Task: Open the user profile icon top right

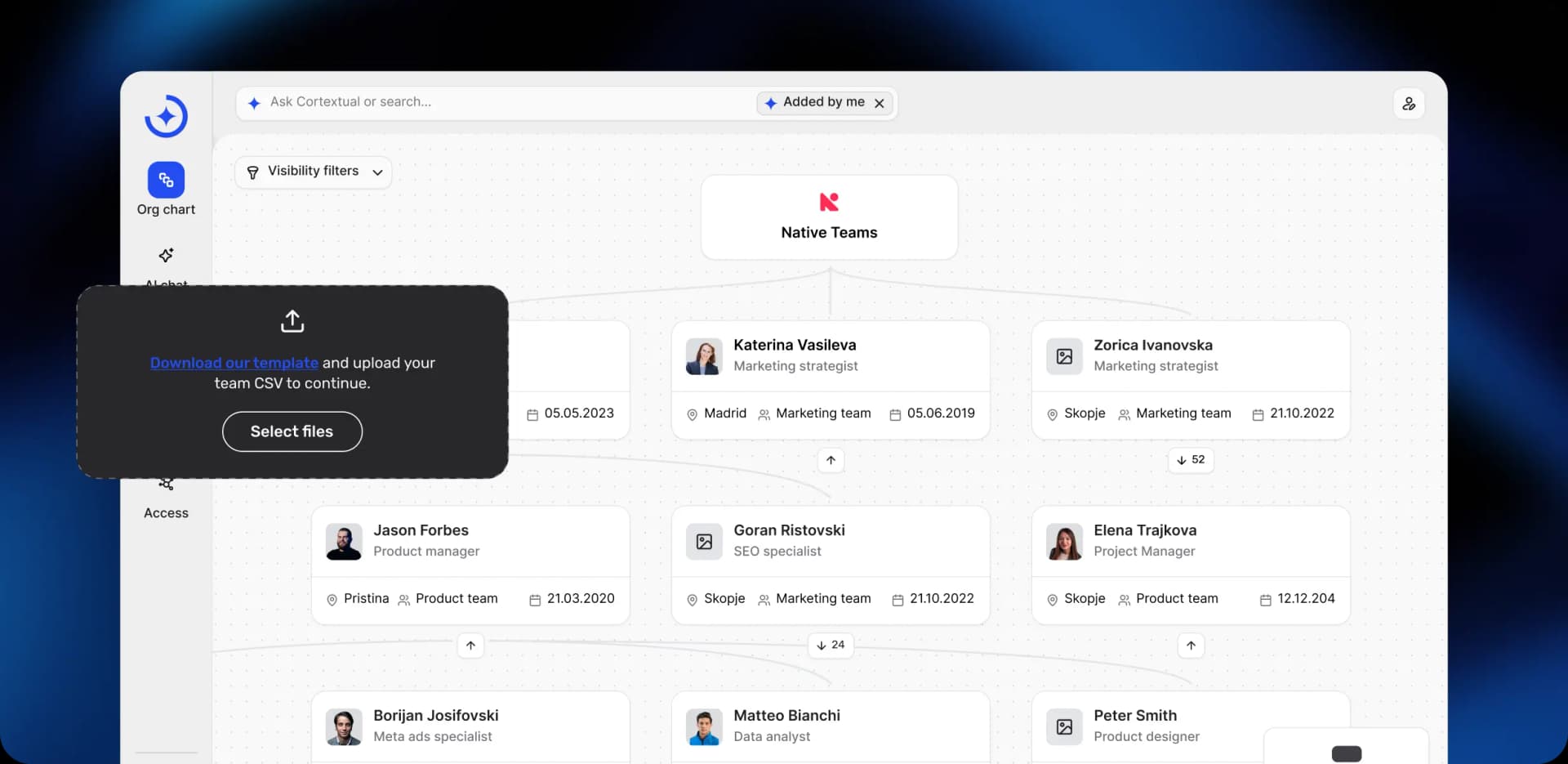Action: point(1409,104)
